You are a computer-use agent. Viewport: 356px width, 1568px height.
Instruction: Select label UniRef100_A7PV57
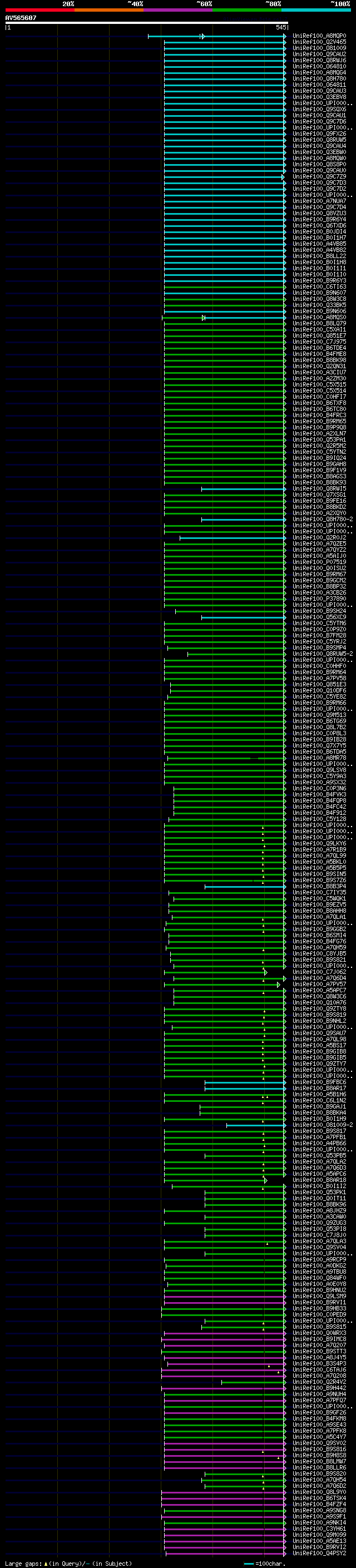click(x=319, y=985)
